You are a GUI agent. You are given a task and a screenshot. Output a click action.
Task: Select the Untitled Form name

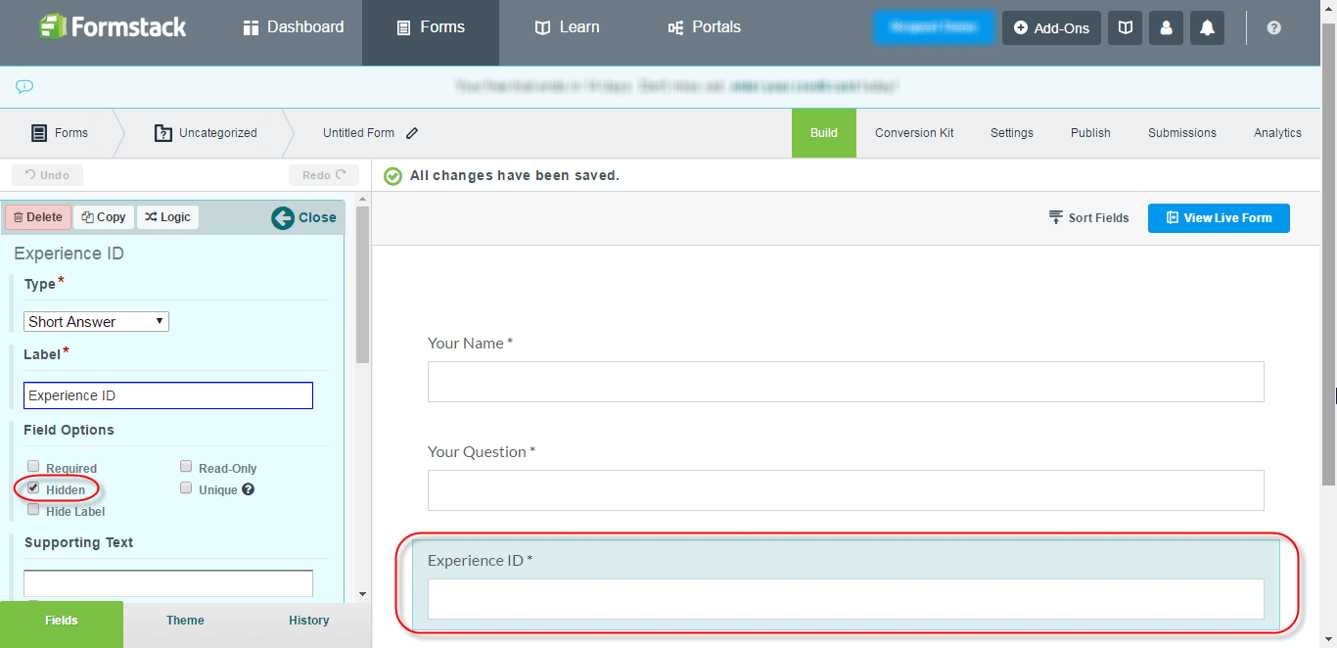point(358,133)
